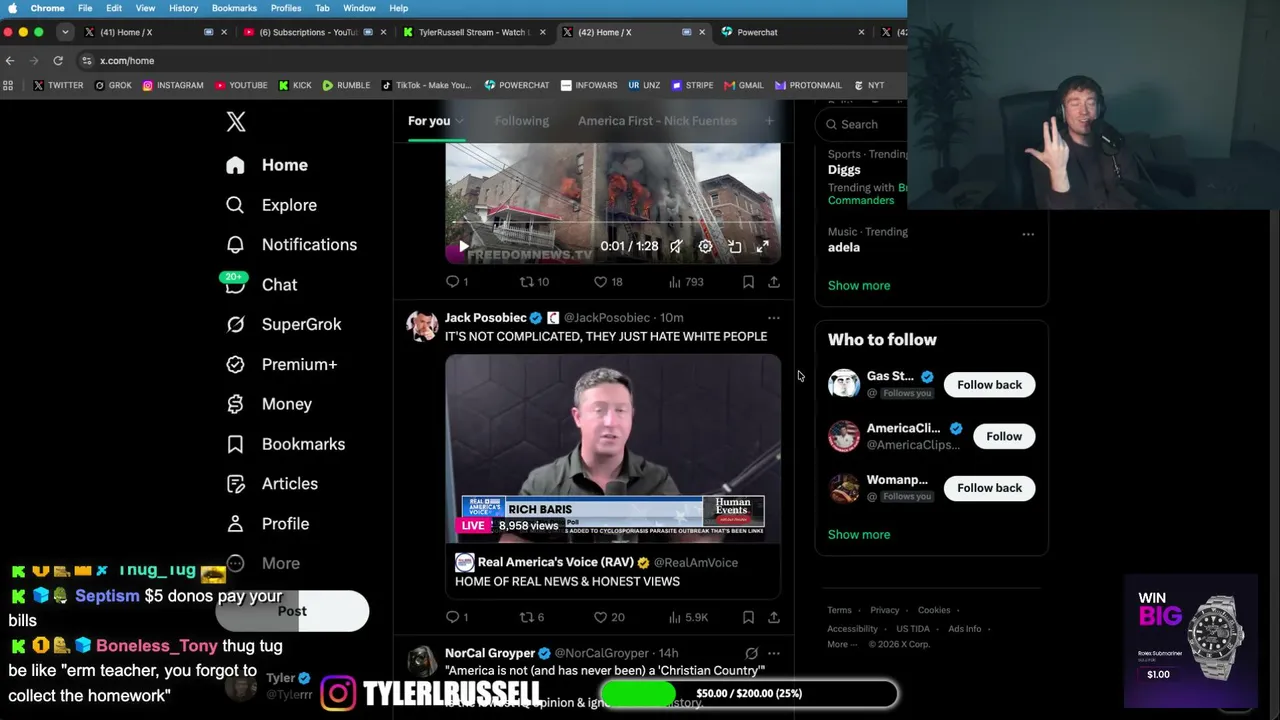Screen dimensions: 1280x720
Task: Open the Privacy footer link
Action: [x=884, y=610]
